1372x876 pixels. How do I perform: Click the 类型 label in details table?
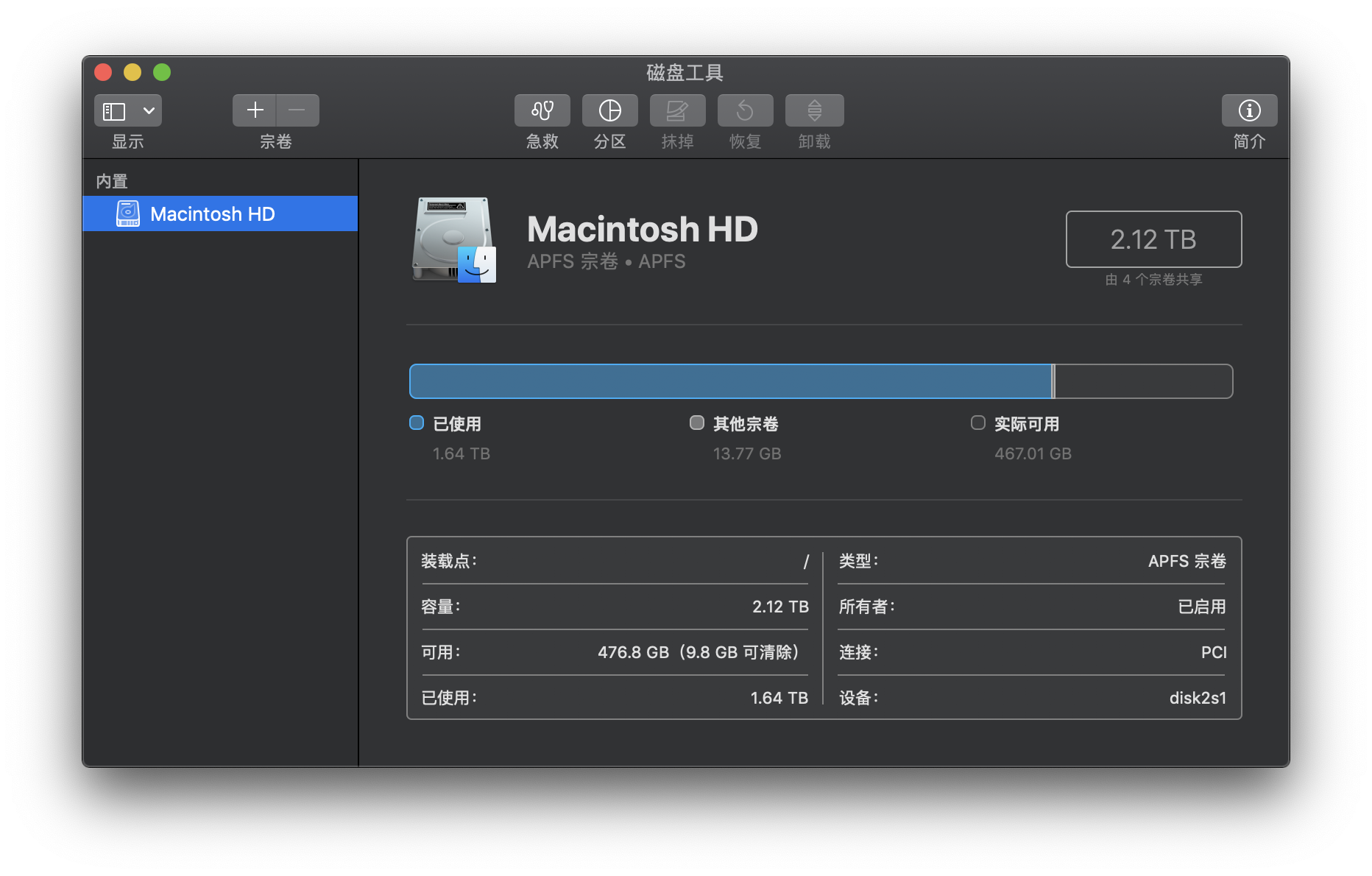click(x=858, y=561)
